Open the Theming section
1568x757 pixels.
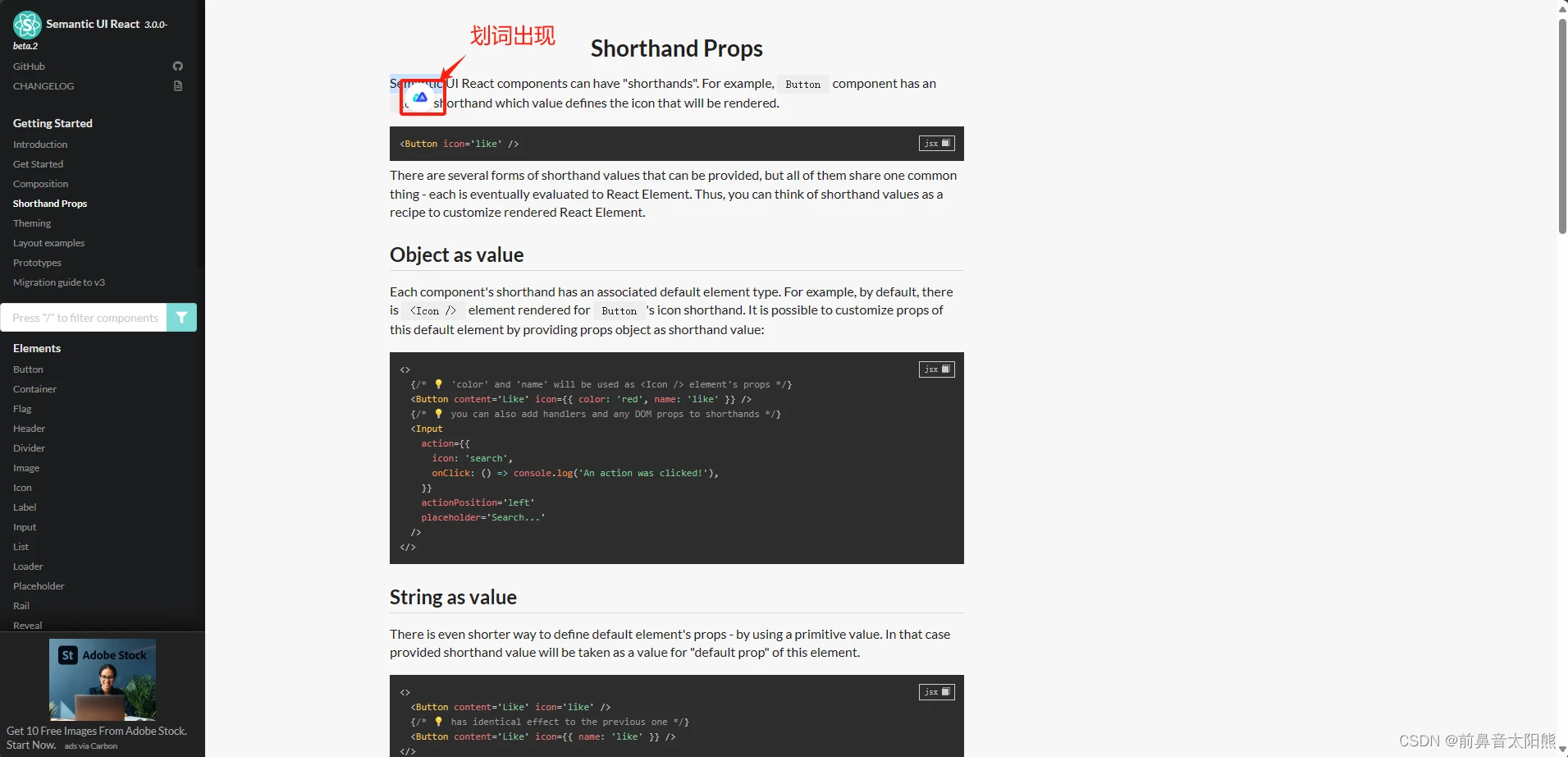(32, 223)
